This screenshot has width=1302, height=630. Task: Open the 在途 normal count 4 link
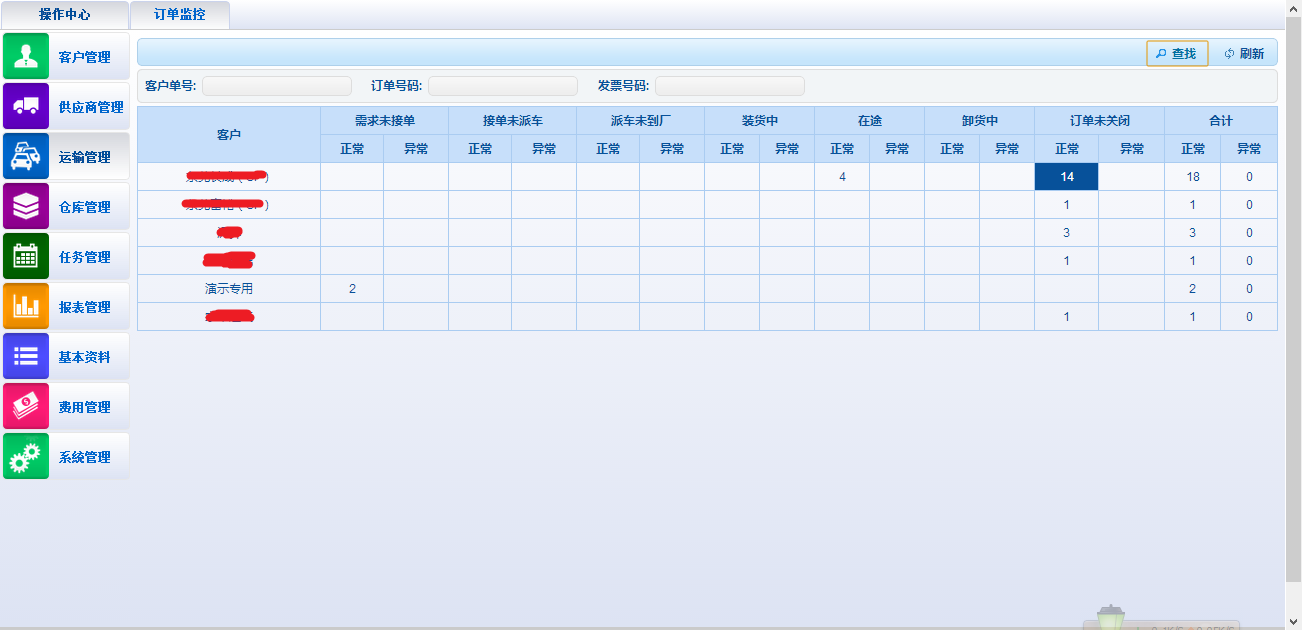(x=842, y=177)
